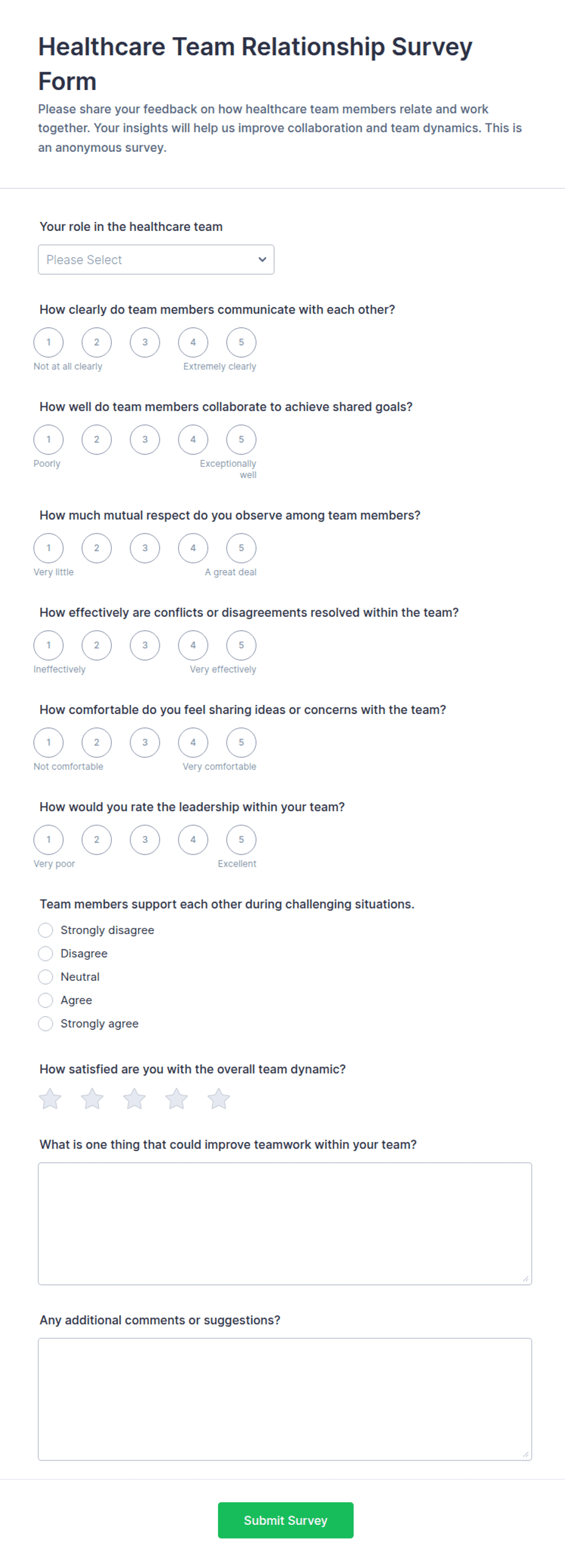
Task: Choose the third star for team dynamic
Action: tap(134, 1099)
